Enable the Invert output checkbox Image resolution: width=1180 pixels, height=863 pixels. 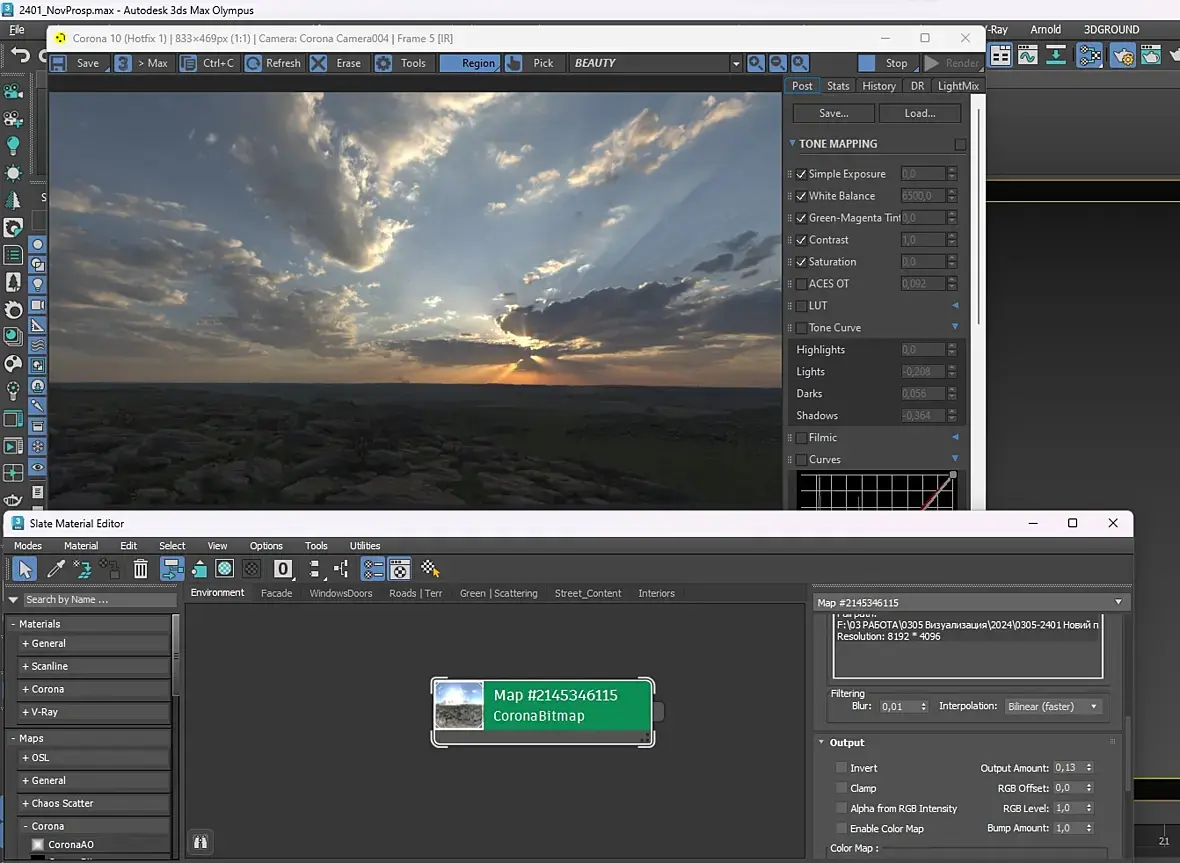pyautogui.click(x=841, y=768)
